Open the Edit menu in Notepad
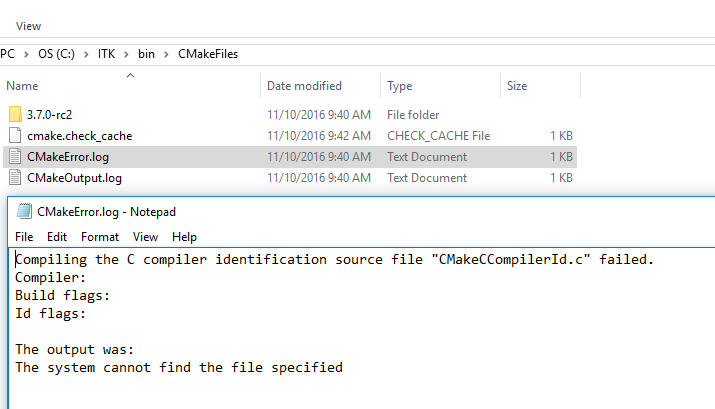The width and height of the screenshot is (715, 409). tap(57, 237)
